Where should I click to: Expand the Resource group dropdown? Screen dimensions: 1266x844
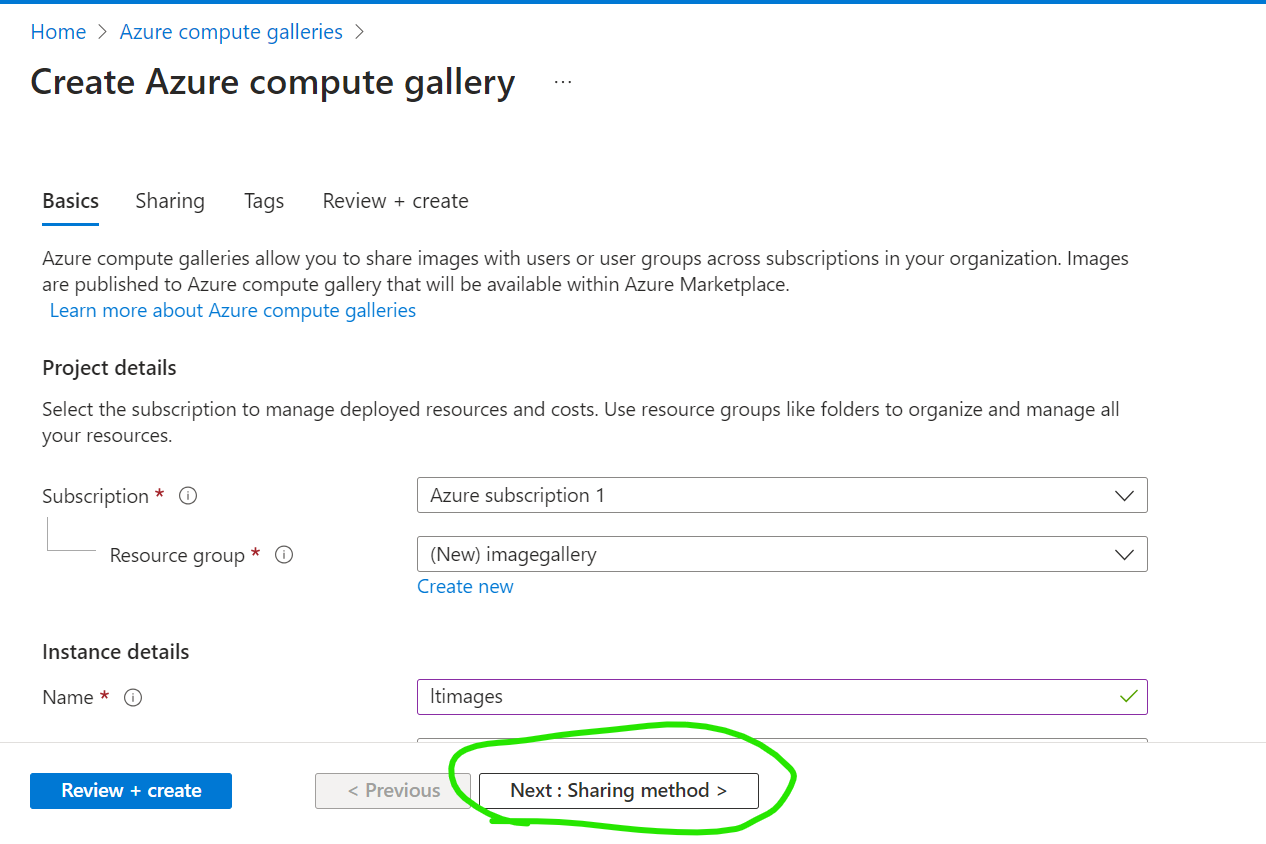coord(782,554)
